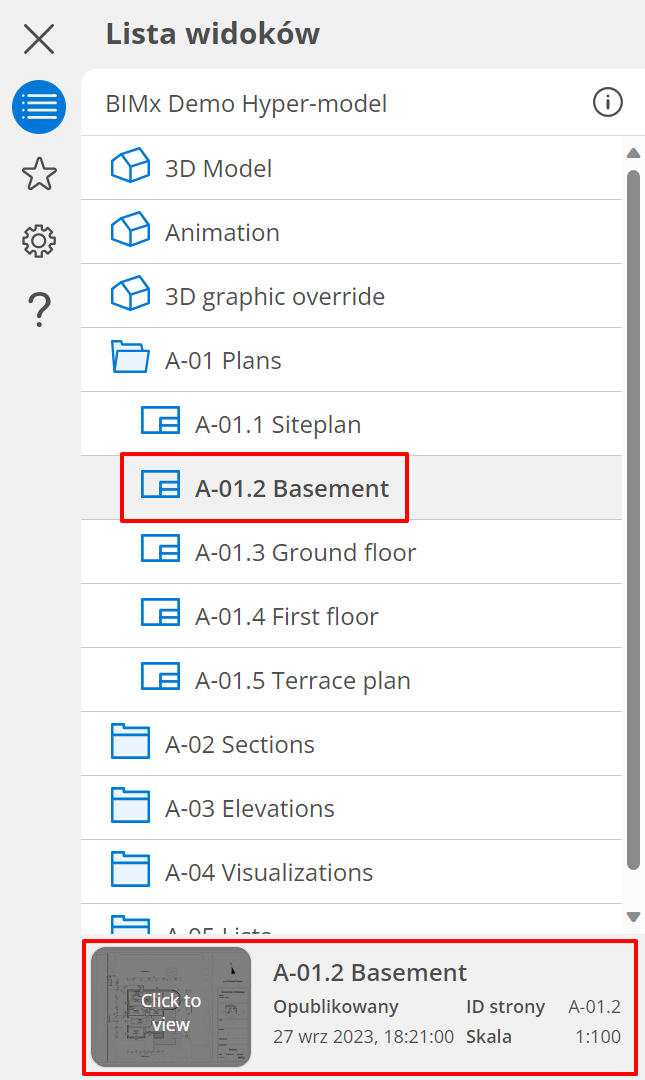Click the 3D graphic override cube icon
Viewport: 645px width, 1080px height.
(130, 296)
